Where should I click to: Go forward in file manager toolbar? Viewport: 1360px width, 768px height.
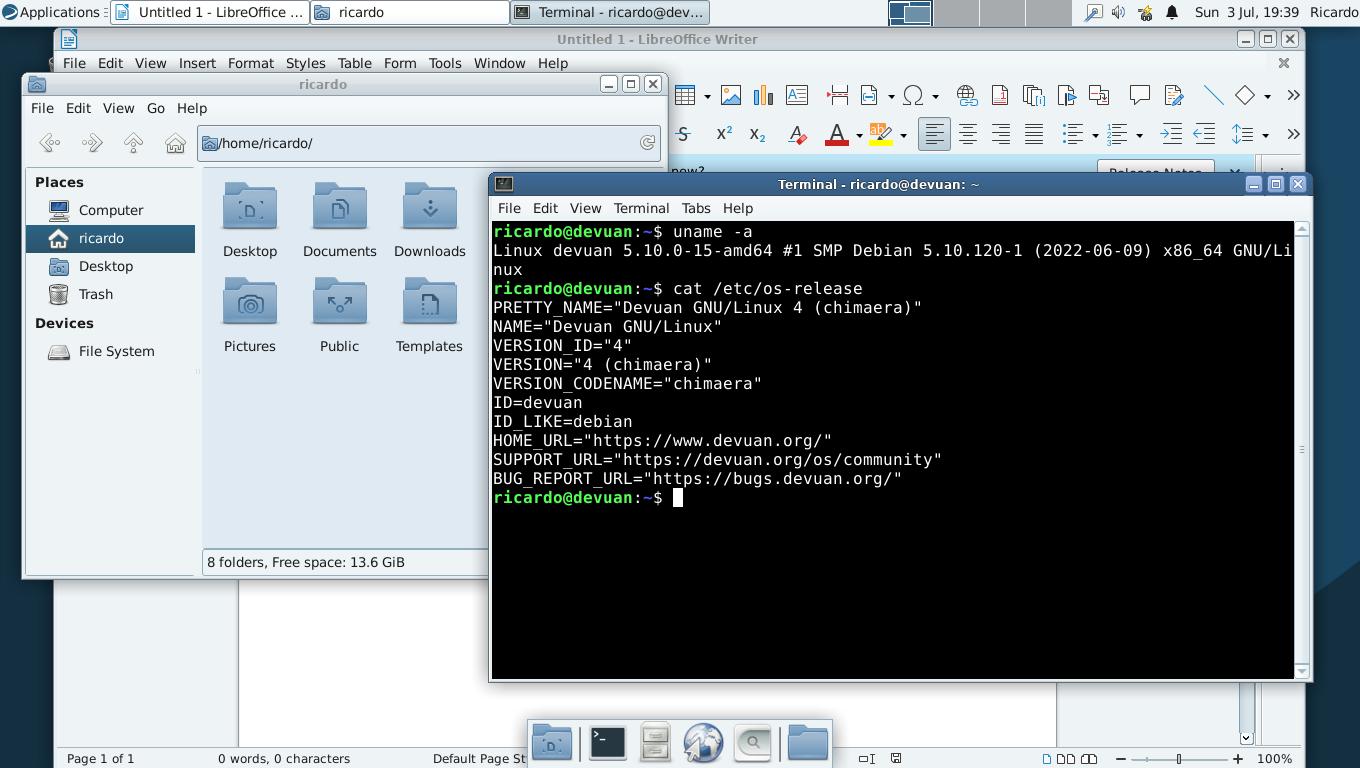(91, 143)
